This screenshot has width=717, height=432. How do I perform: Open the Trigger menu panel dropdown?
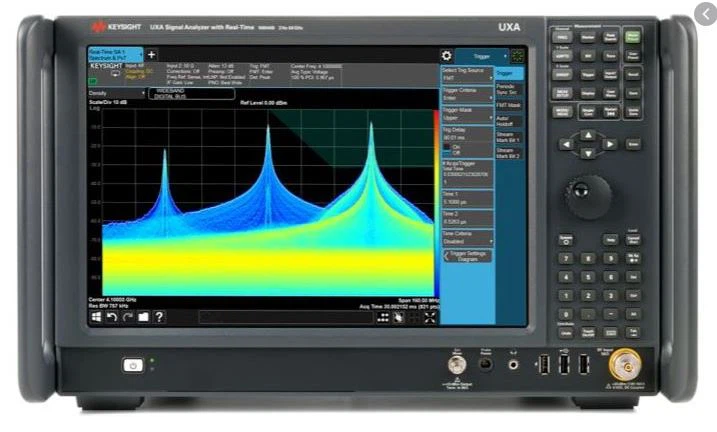pos(482,56)
